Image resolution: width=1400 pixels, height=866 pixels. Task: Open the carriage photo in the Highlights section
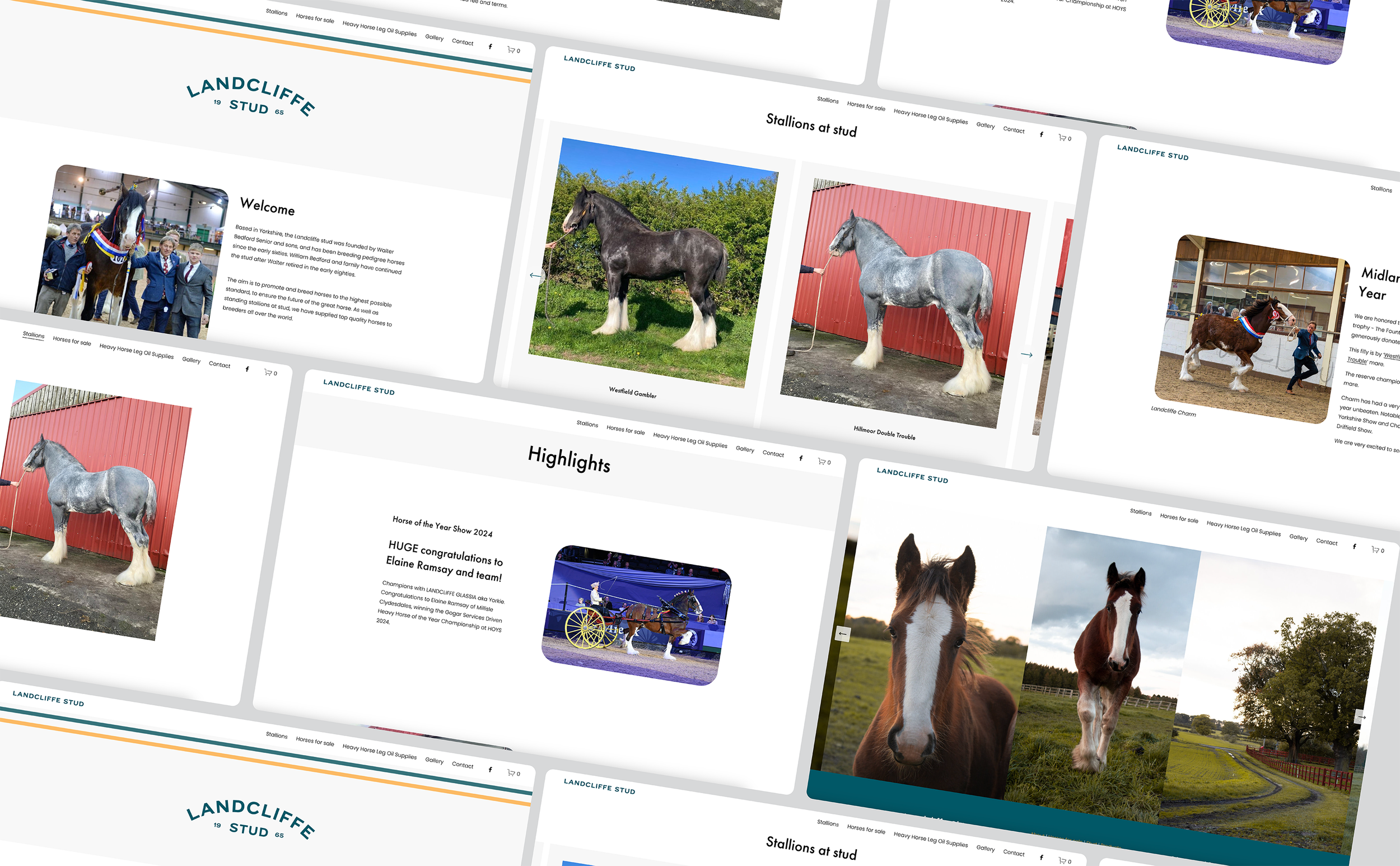click(636, 615)
